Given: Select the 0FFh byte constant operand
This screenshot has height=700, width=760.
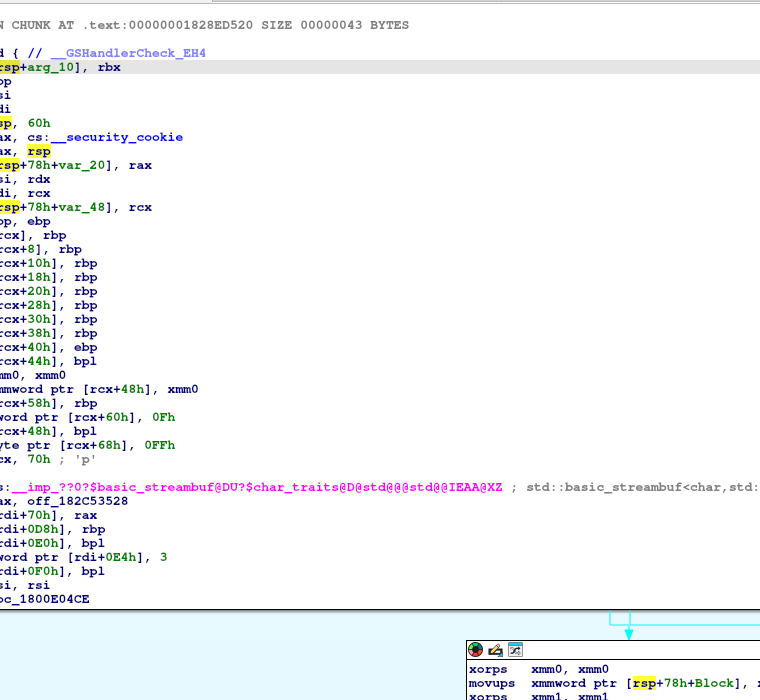Looking at the screenshot, I should tap(158, 445).
